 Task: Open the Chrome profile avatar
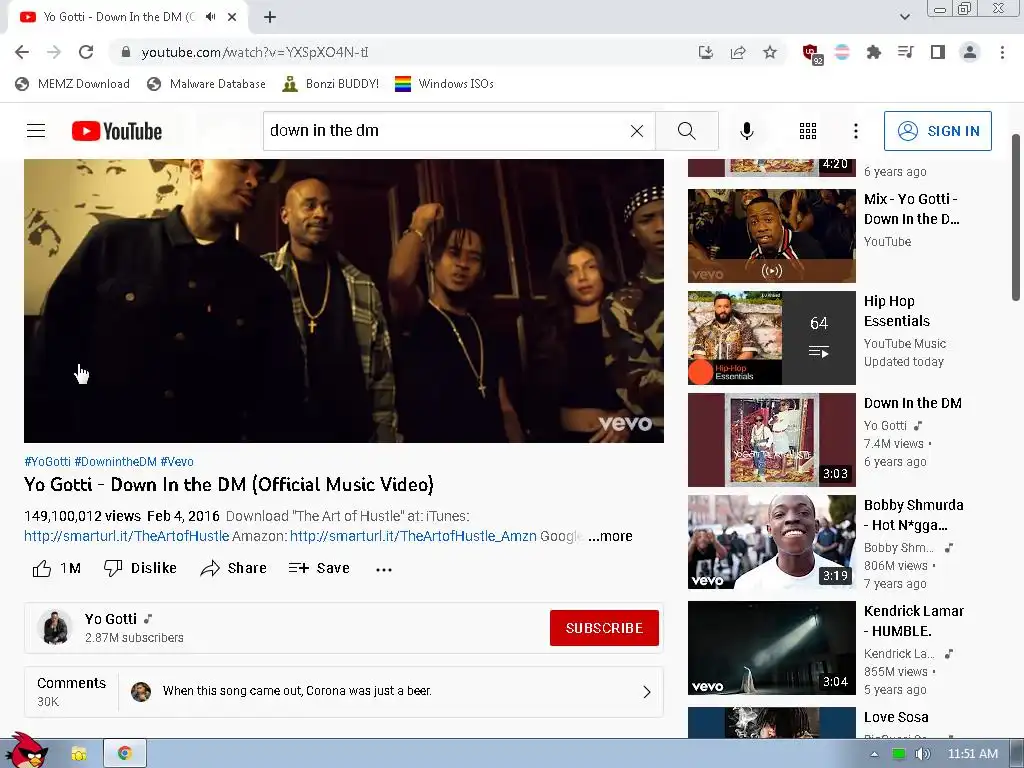coord(970,52)
